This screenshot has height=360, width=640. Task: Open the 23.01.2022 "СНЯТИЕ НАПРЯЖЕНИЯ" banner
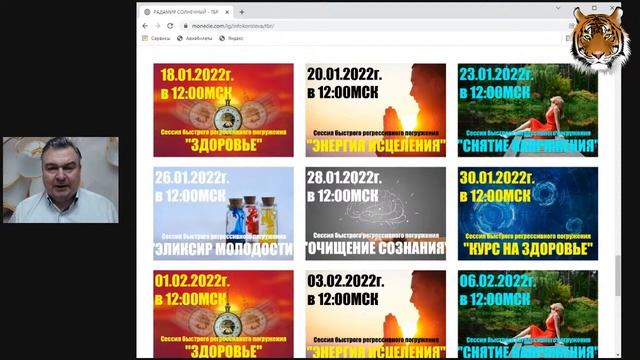(x=528, y=110)
